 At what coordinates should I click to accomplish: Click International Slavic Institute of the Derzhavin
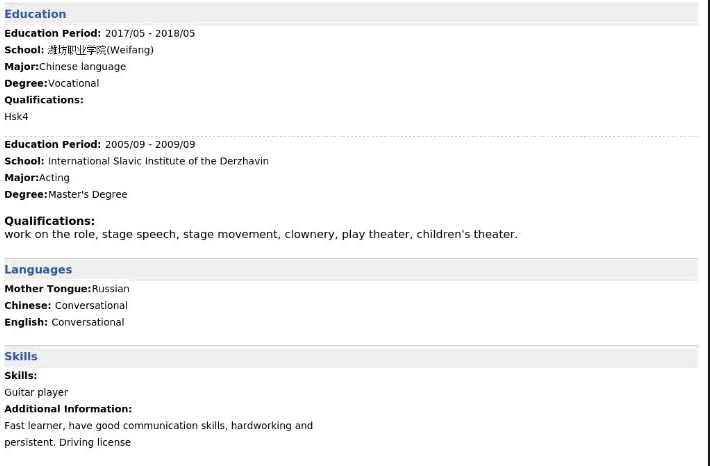coord(158,161)
